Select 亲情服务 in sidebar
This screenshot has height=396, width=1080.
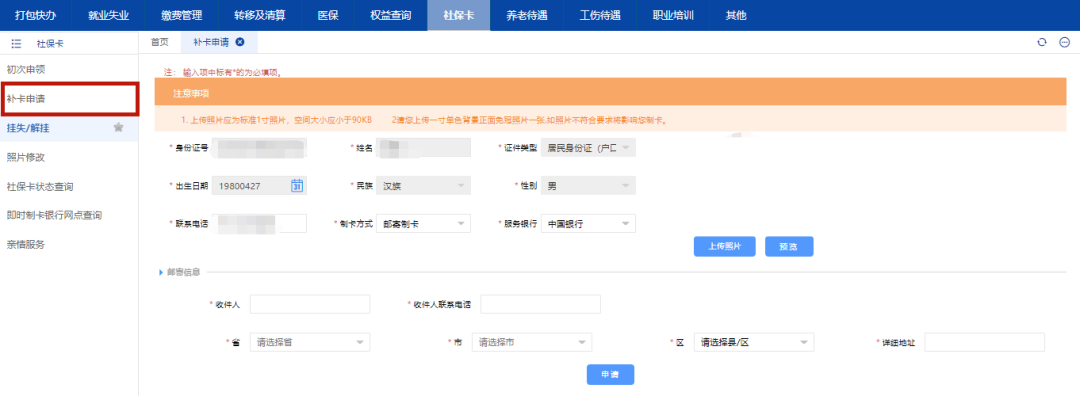tap(69, 244)
